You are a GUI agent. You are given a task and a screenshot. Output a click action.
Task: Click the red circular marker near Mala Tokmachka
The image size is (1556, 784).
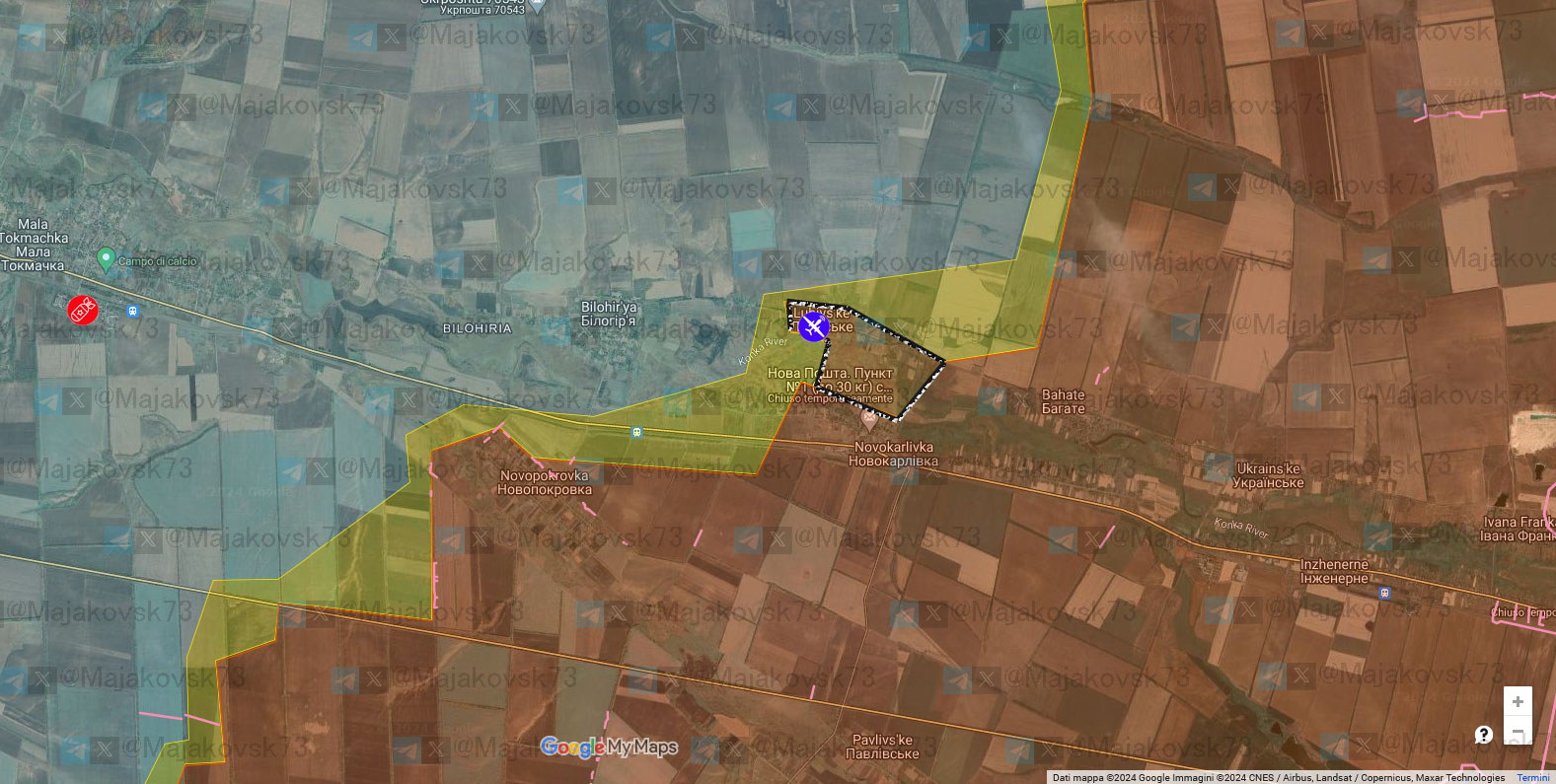pos(82,310)
